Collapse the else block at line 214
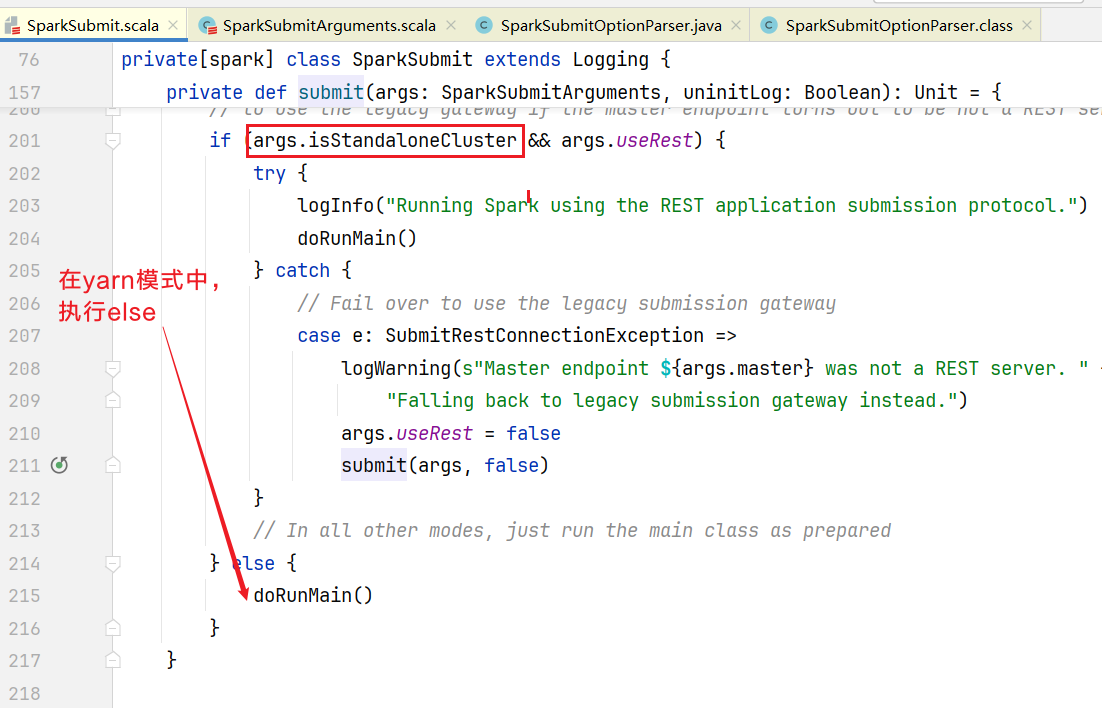Screen dimensions: 1102x708 112,563
